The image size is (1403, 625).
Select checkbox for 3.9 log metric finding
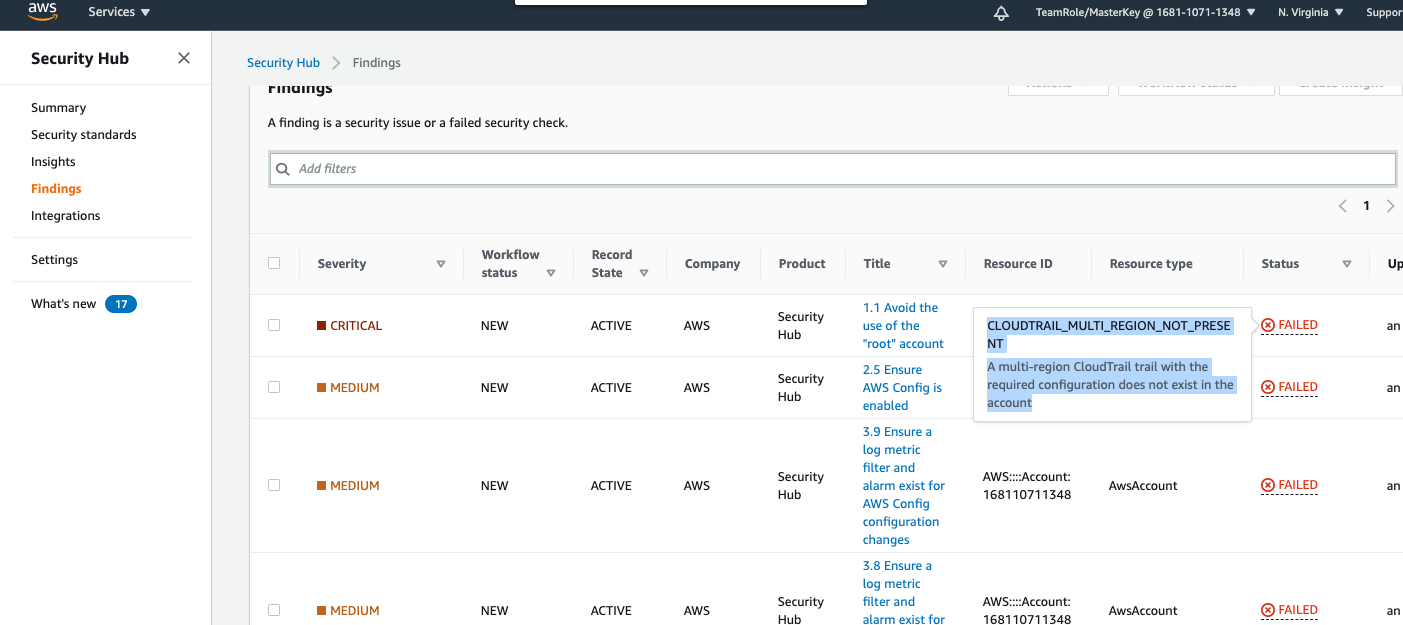pos(274,486)
